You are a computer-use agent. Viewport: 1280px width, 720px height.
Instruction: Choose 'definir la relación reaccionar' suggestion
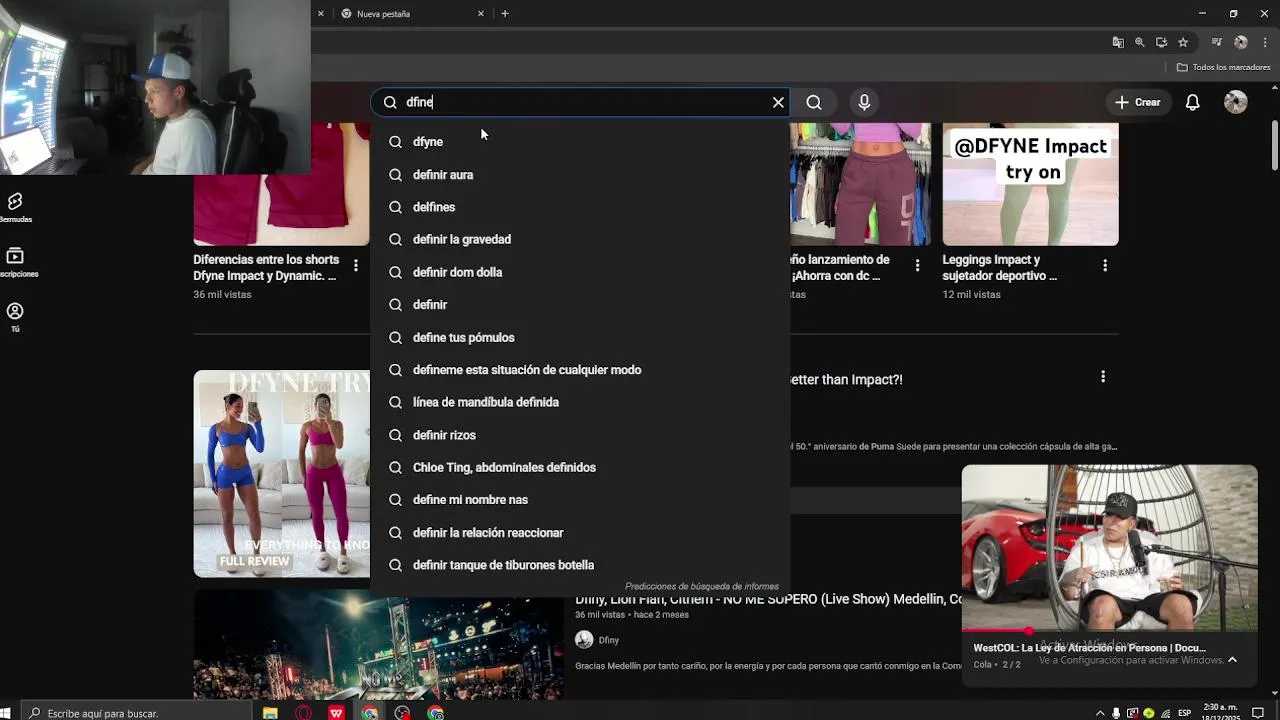[580, 532]
